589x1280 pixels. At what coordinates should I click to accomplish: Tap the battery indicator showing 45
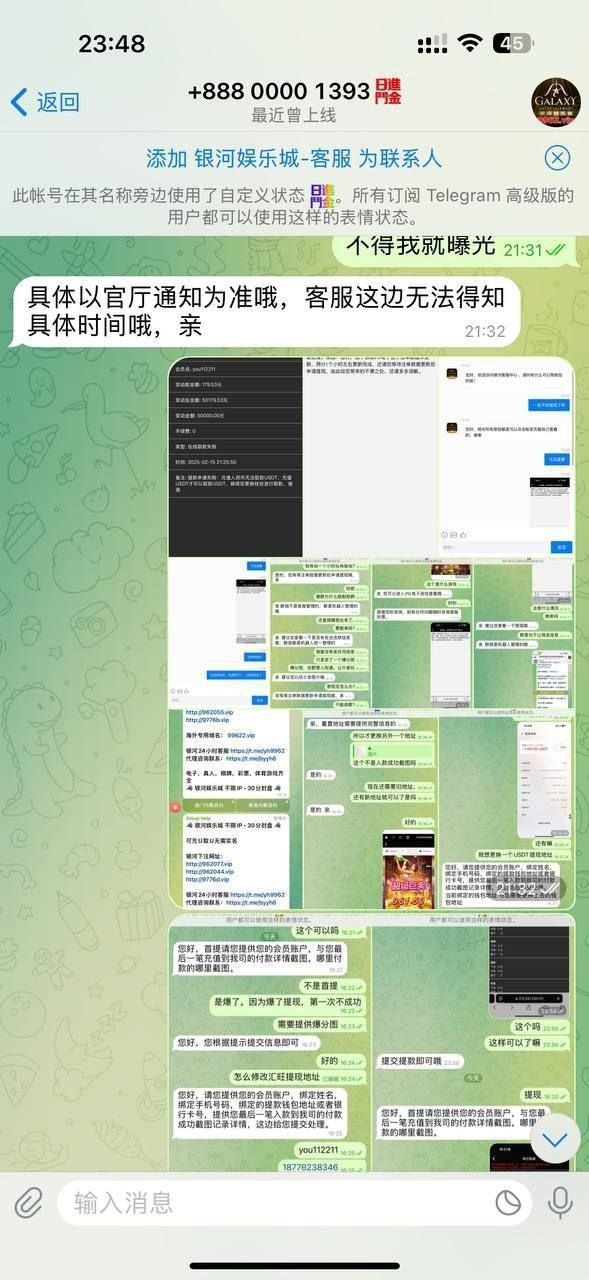pos(513,43)
